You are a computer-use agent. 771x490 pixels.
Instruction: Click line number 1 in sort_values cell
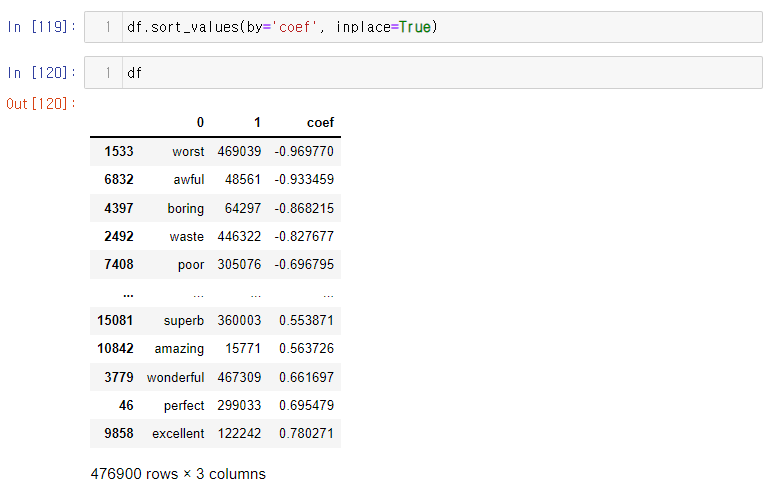(108, 27)
